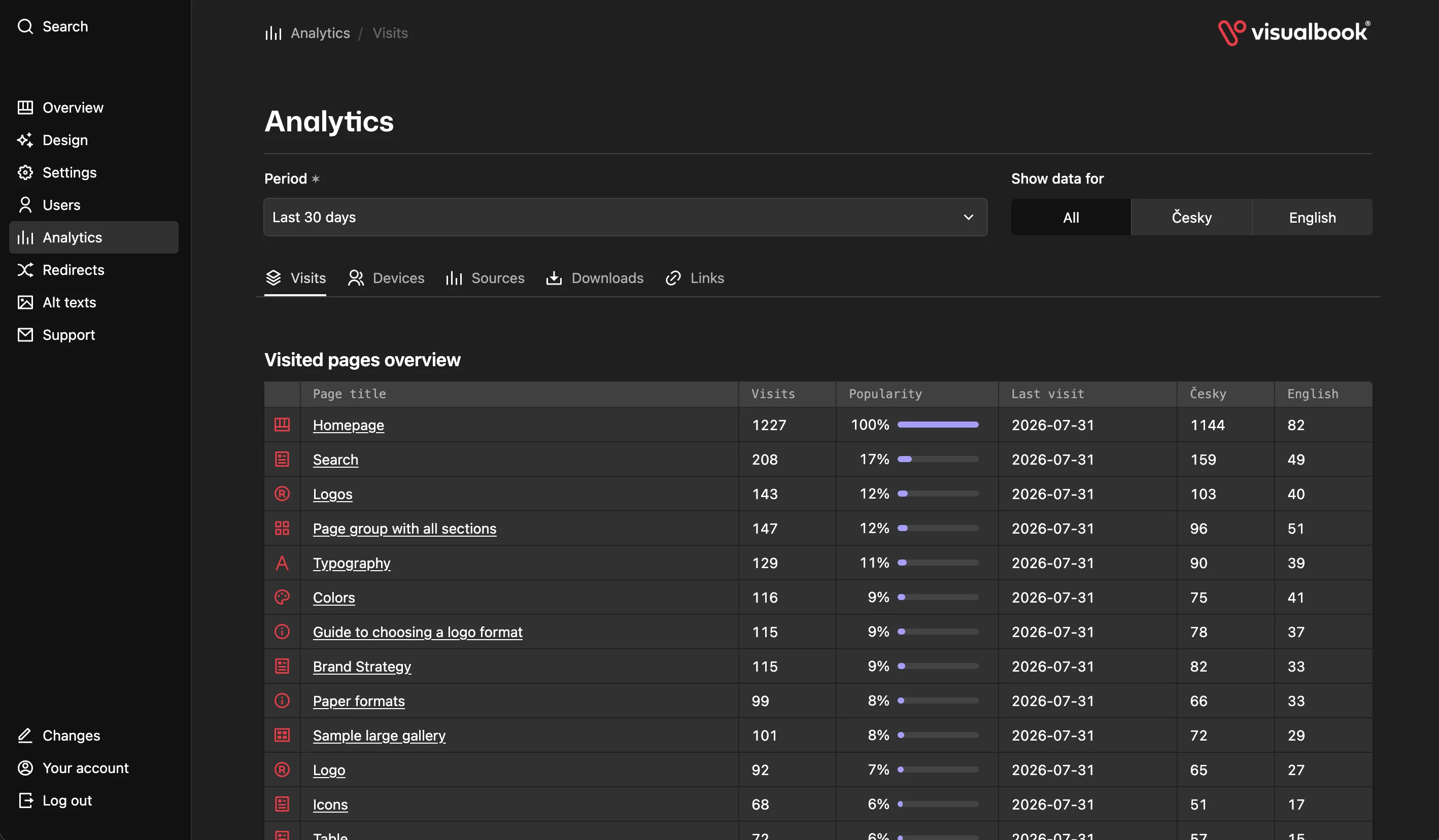Open the Paper formats page link
The image size is (1439, 840).
click(x=359, y=701)
